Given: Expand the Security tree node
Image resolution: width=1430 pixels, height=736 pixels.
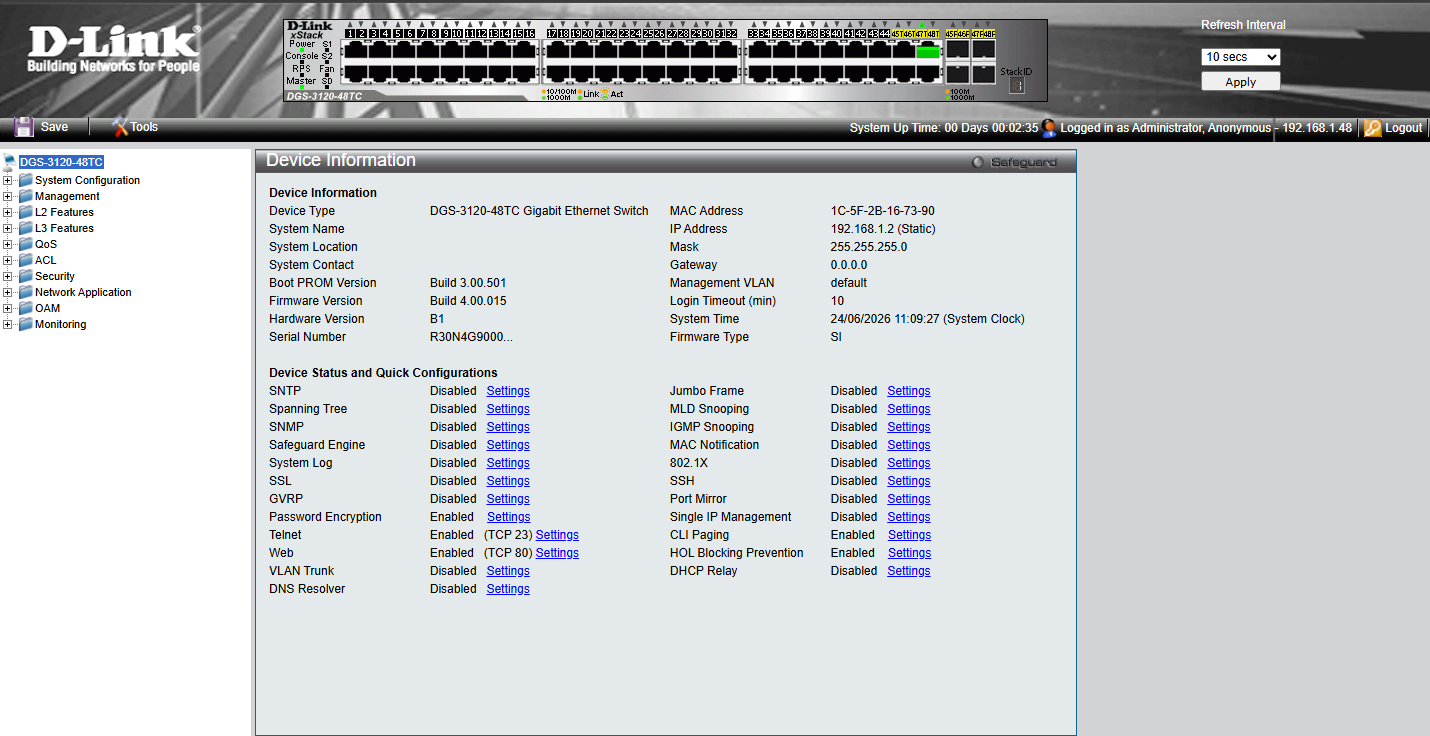Looking at the screenshot, I should [8, 277].
